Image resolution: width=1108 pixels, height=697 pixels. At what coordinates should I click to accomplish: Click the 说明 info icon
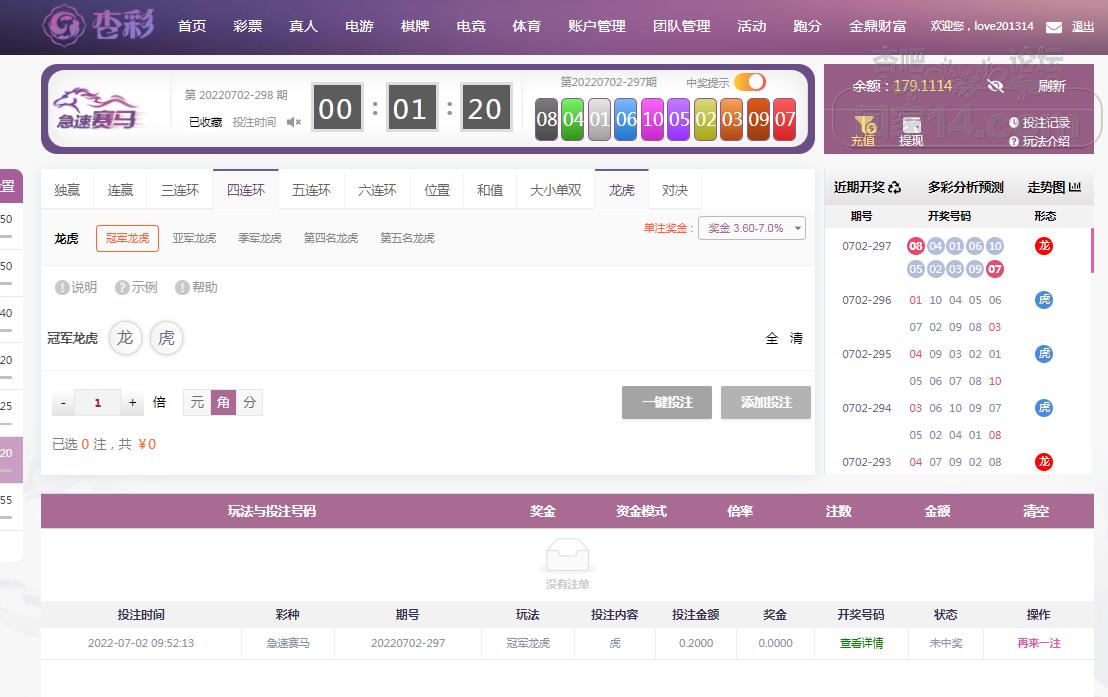point(62,288)
